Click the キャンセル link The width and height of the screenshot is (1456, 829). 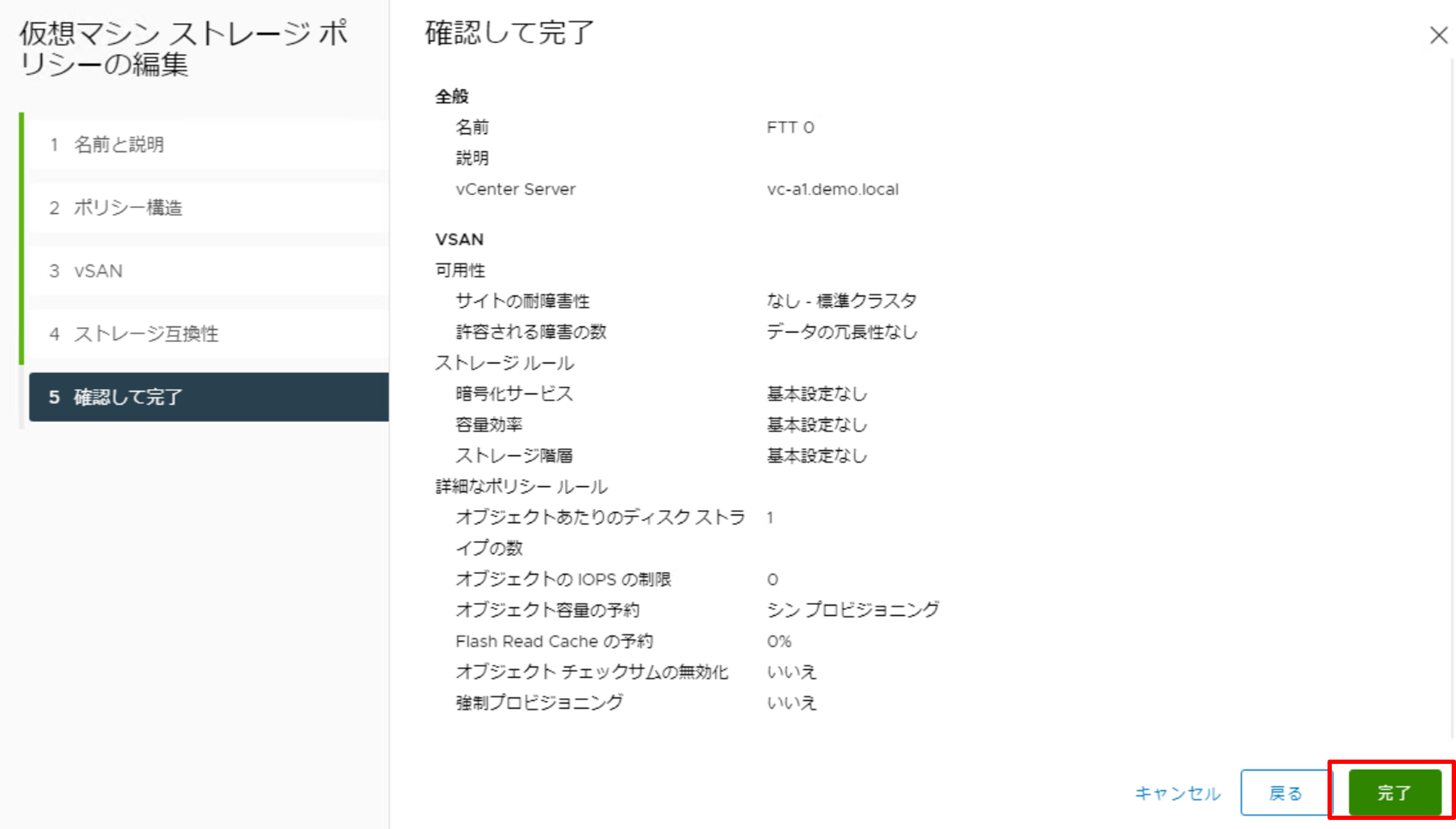pyautogui.click(x=1177, y=793)
